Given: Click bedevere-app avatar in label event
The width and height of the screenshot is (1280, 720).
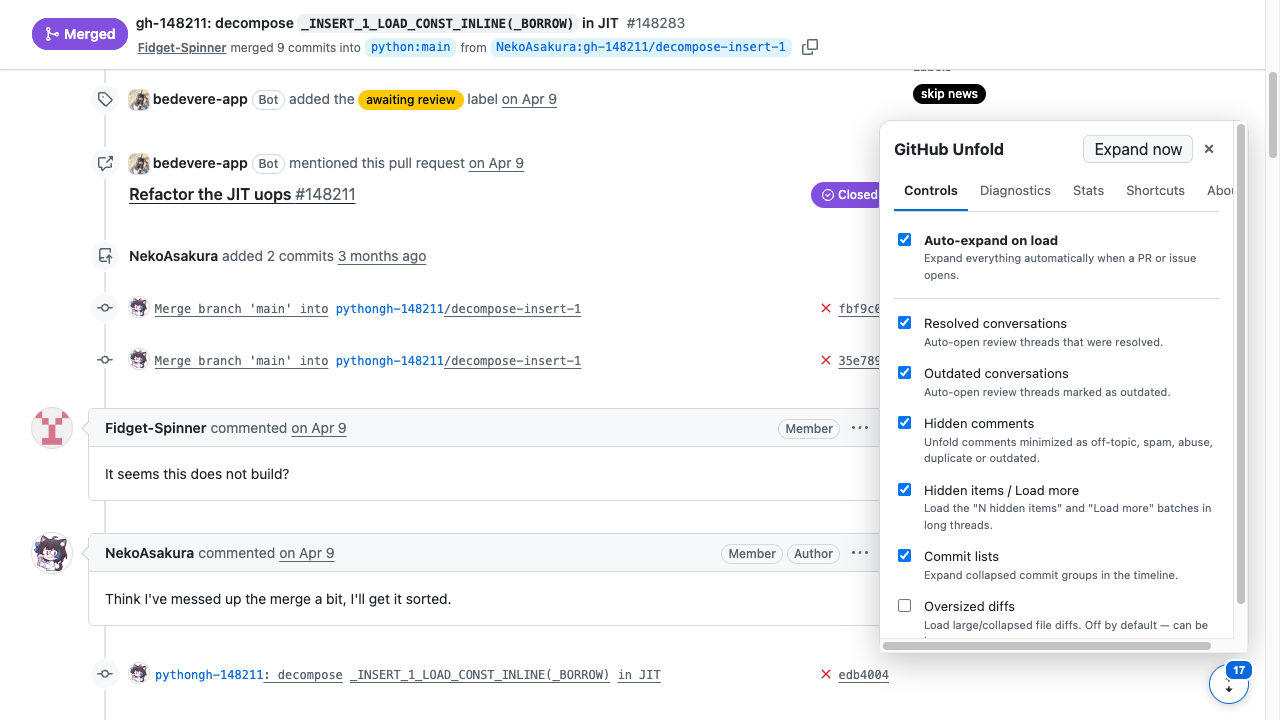Looking at the screenshot, I should pyautogui.click(x=139, y=100).
